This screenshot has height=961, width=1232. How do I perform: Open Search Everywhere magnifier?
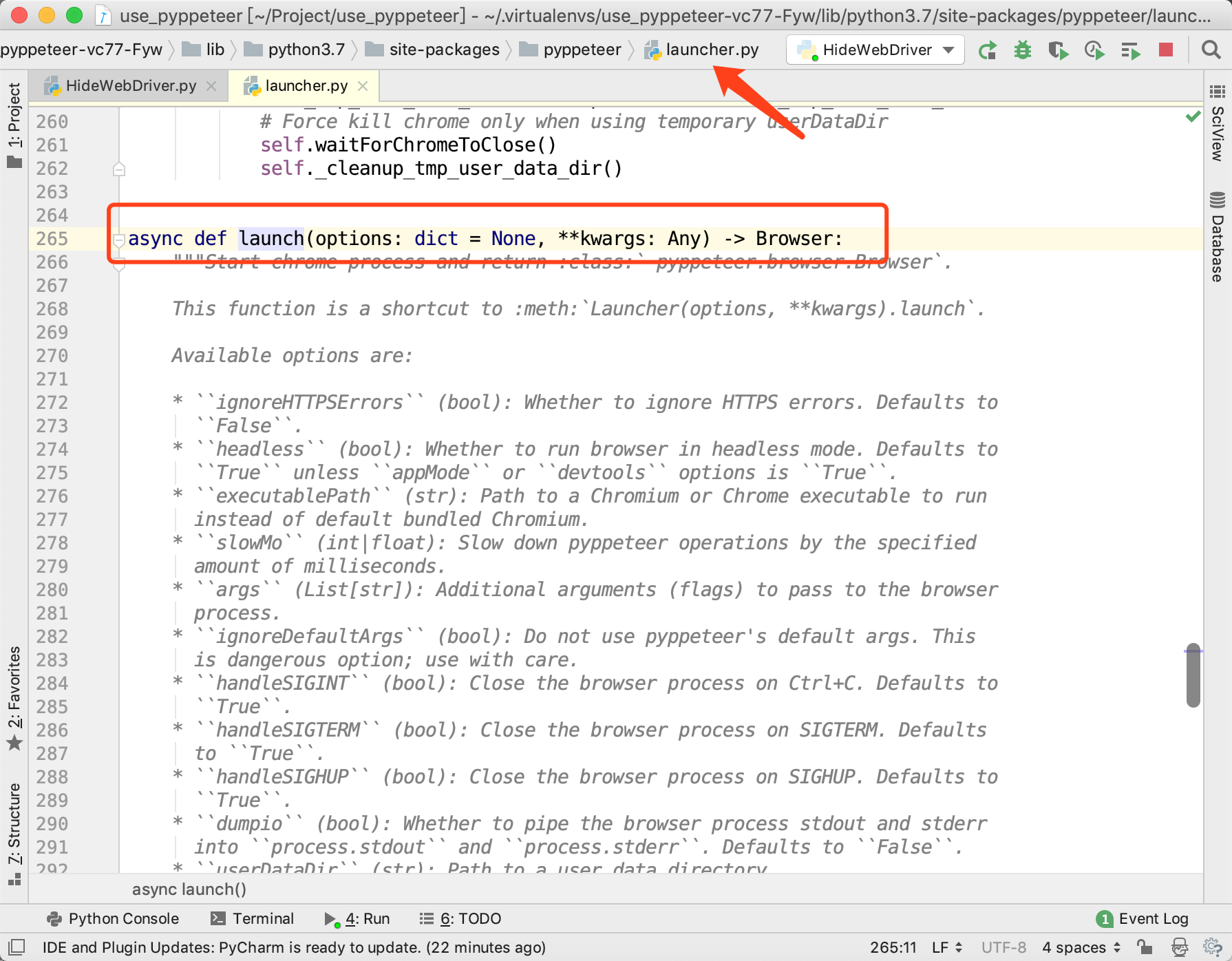click(1211, 50)
